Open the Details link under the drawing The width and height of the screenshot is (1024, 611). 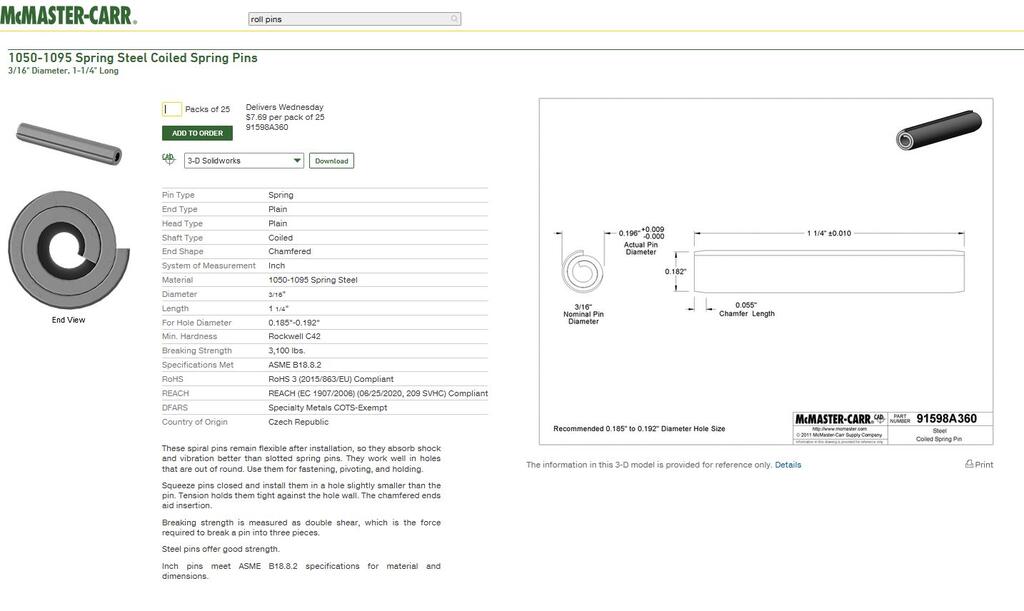[788, 465]
